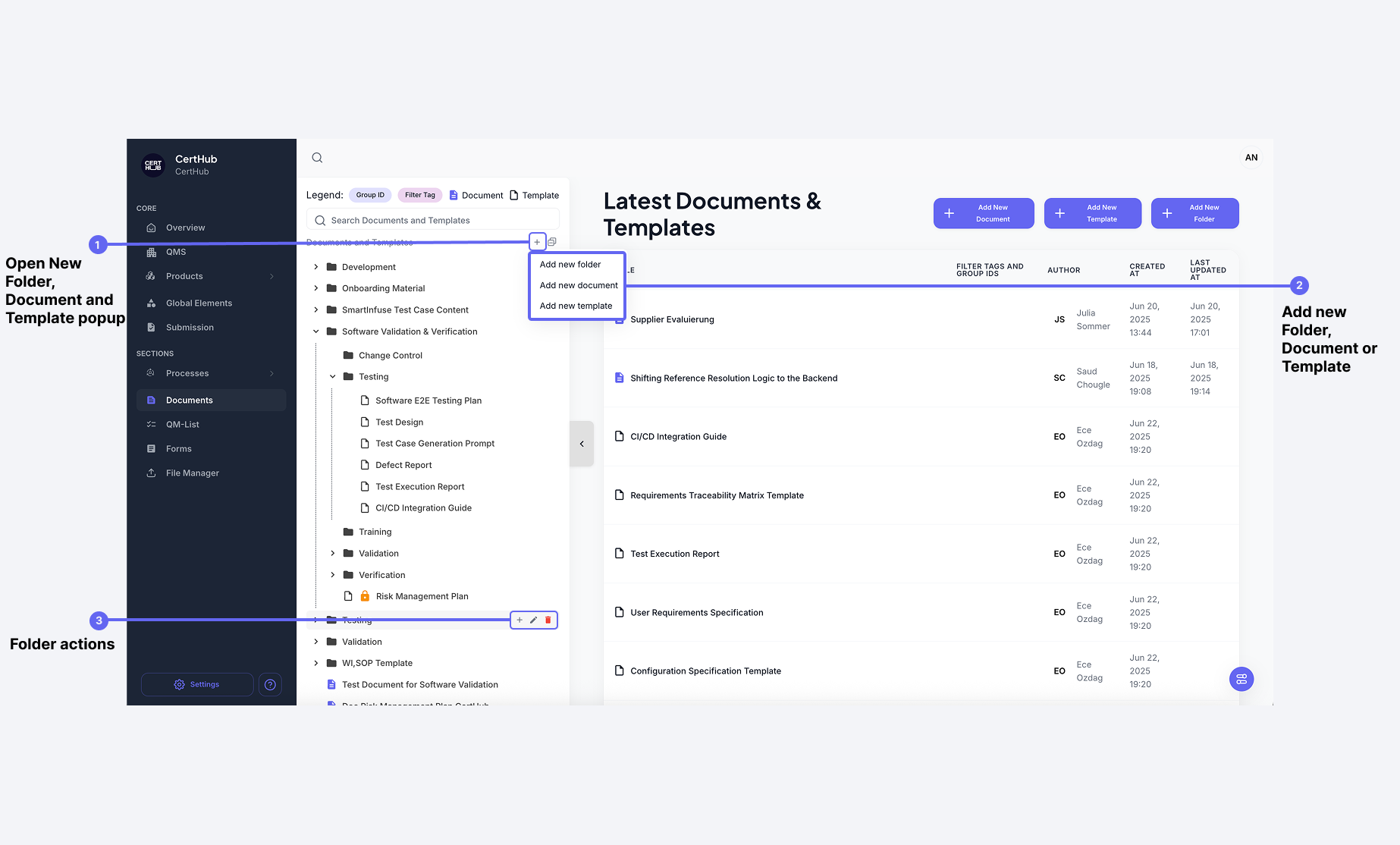Viewport: 1400px width, 845px height.
Task: Select Add new template from the popup menu
Action: click(576, 305)
